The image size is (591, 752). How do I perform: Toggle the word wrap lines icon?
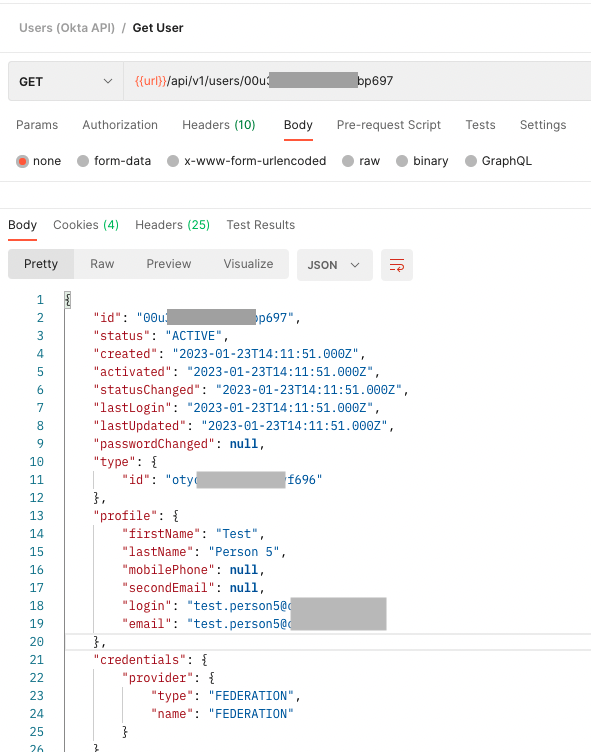click(397, 265)
